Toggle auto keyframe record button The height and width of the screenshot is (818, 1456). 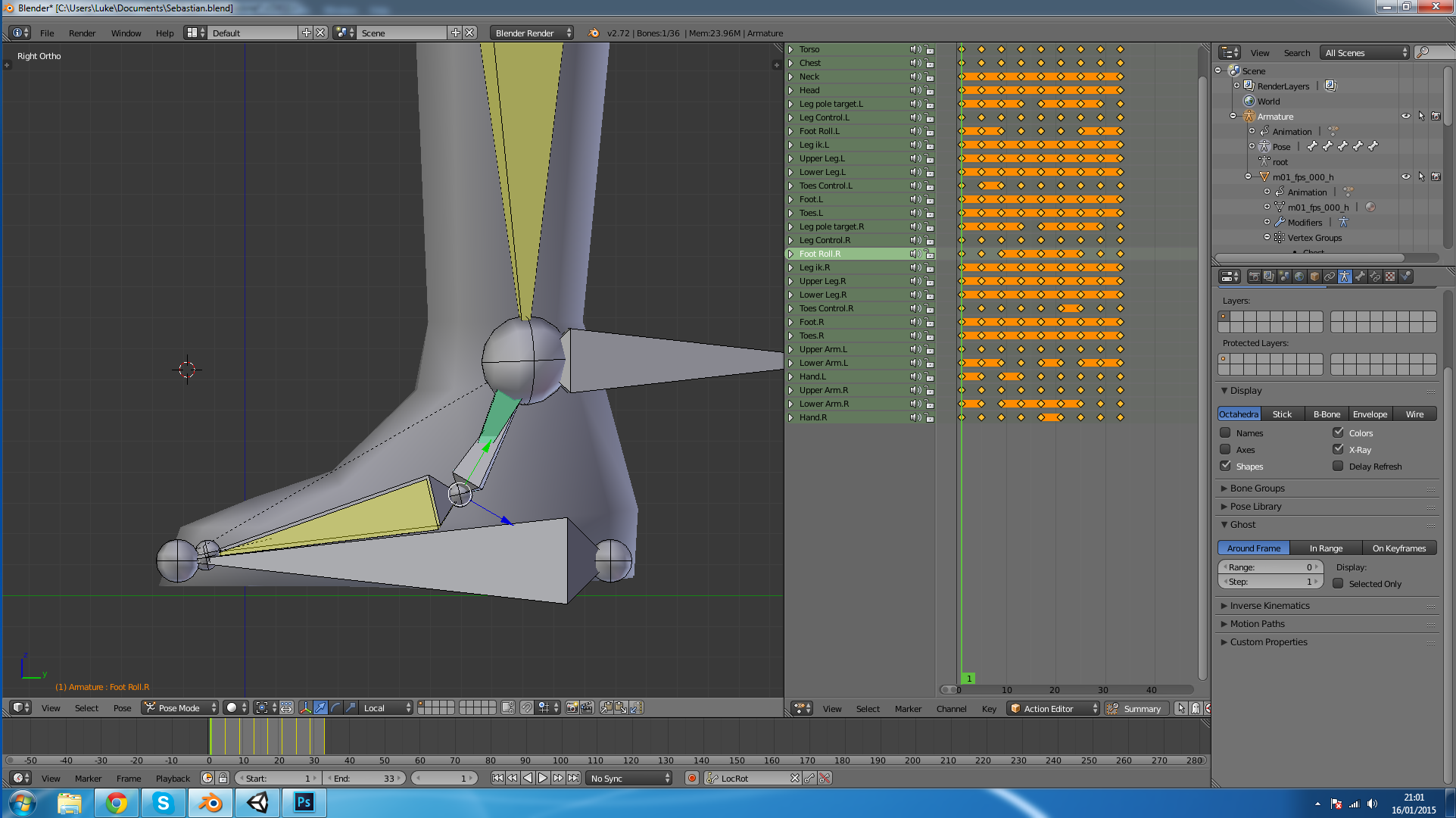[691, 778]
